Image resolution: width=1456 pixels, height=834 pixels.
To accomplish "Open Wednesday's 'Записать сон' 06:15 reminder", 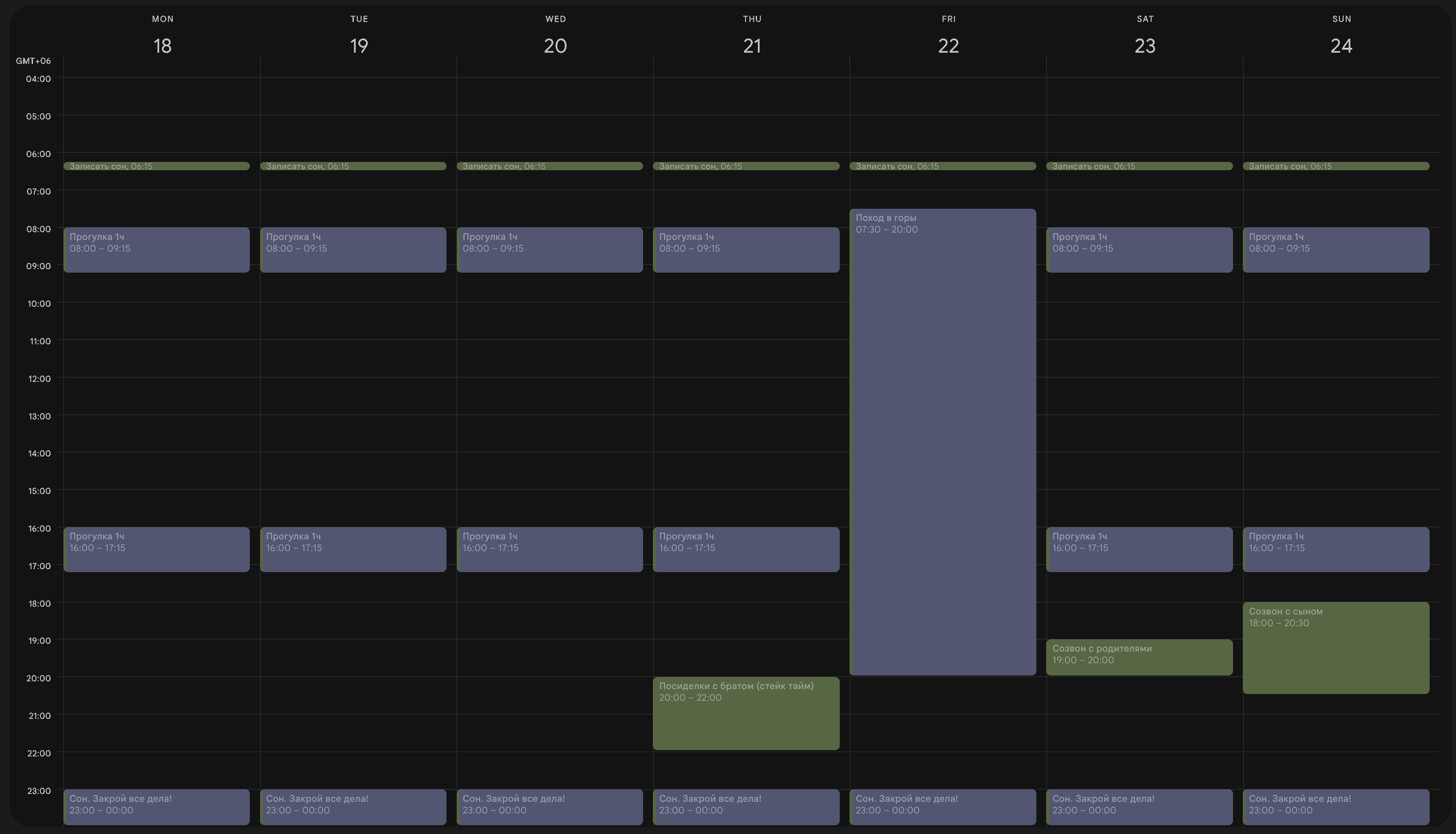I will coord(549,166).
